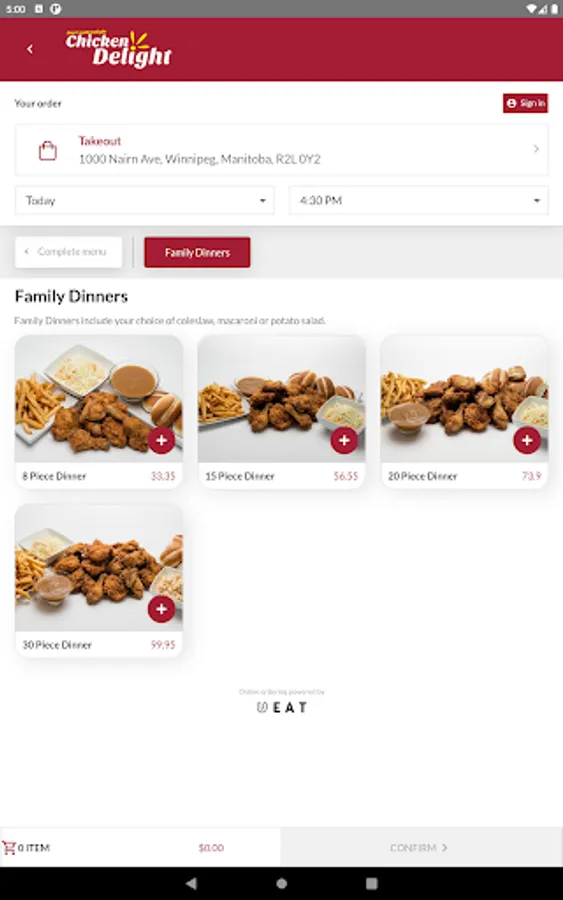563x900 pixels.
Task: Open the 20 Piece Dinner photo
Action: (464, 399)
